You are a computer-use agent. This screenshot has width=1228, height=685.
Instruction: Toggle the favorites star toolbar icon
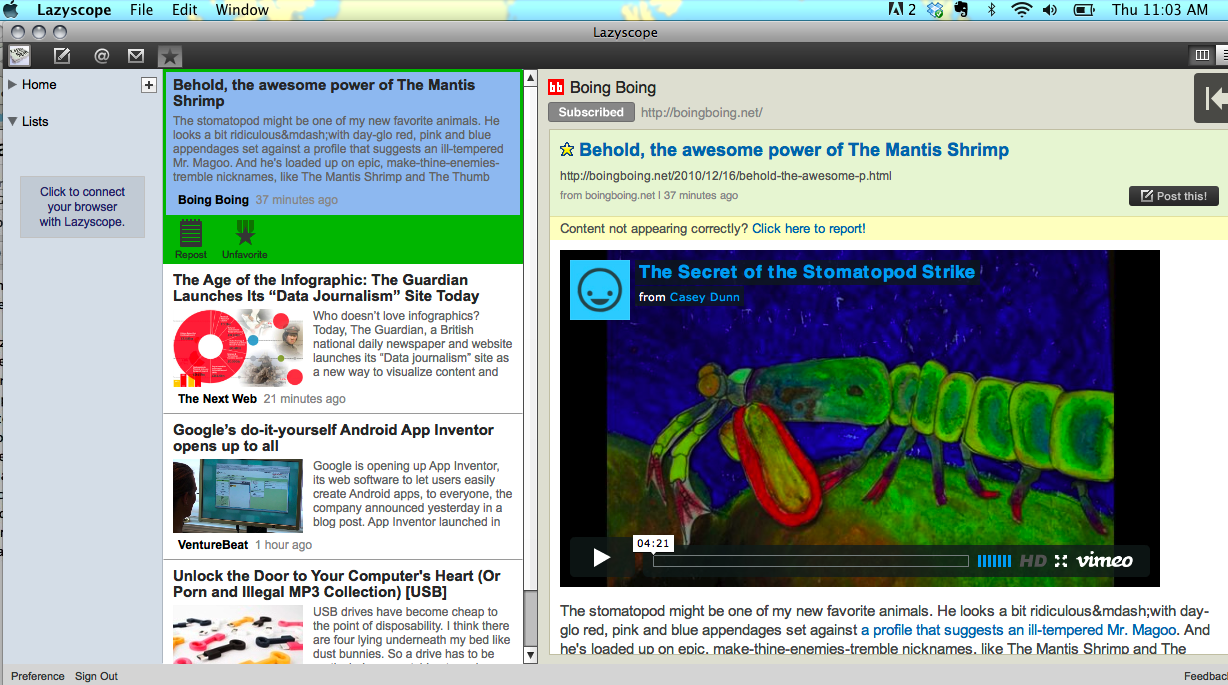coord(170,56)
